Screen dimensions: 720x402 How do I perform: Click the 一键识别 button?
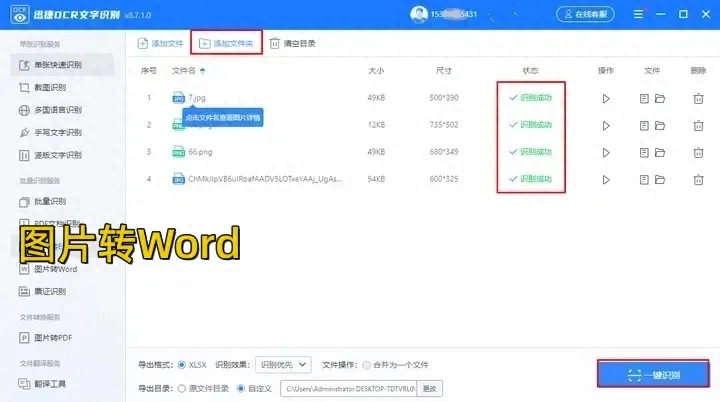653,375
